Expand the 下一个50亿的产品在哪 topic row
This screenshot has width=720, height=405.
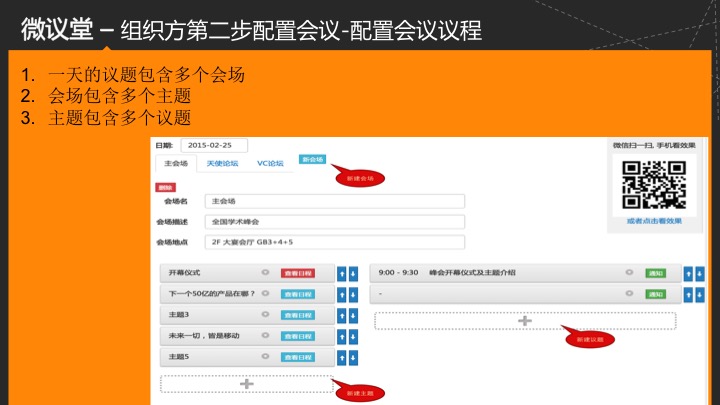(x=212, y=294)
